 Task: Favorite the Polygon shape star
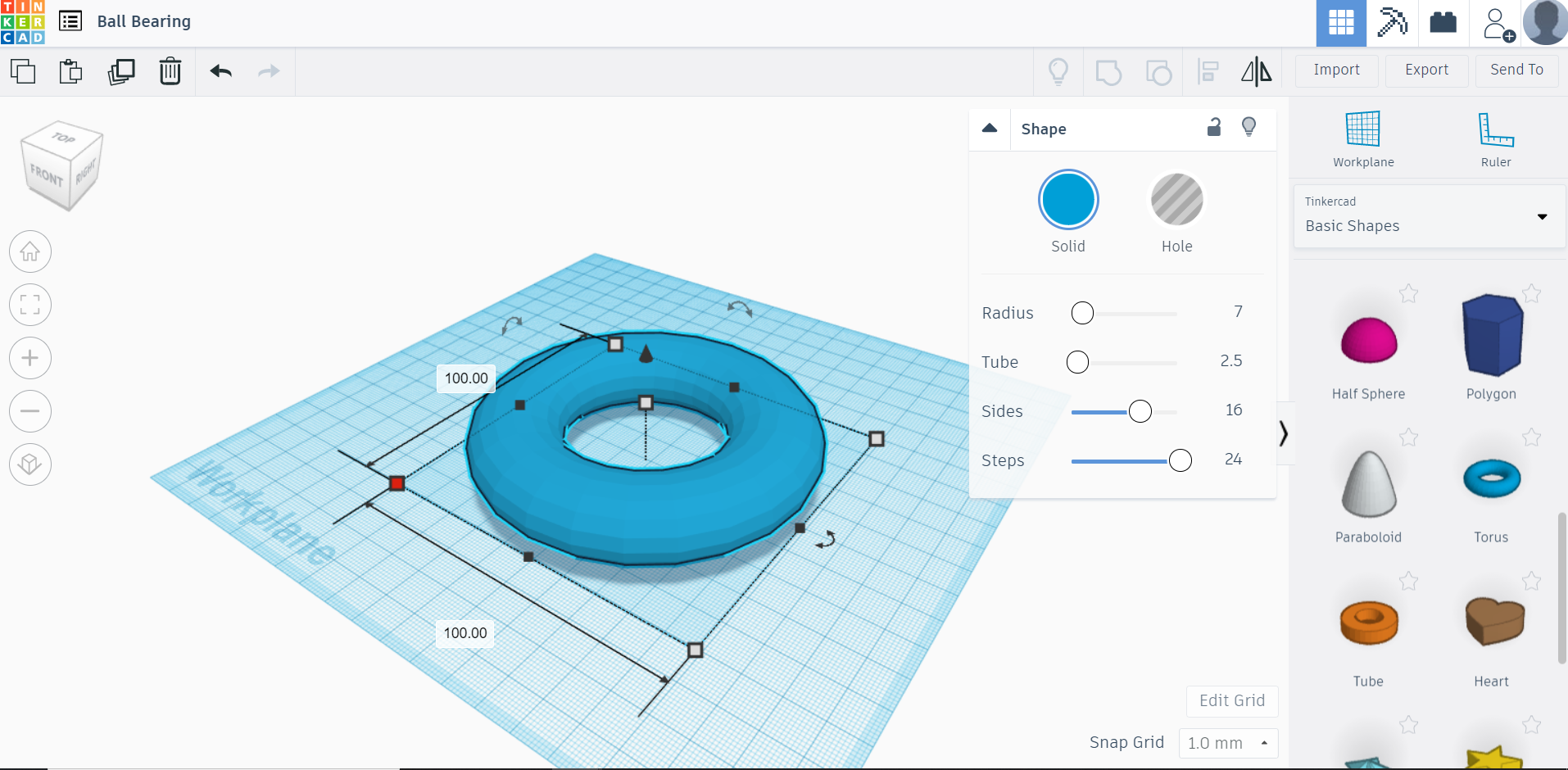coord(1531,293)
